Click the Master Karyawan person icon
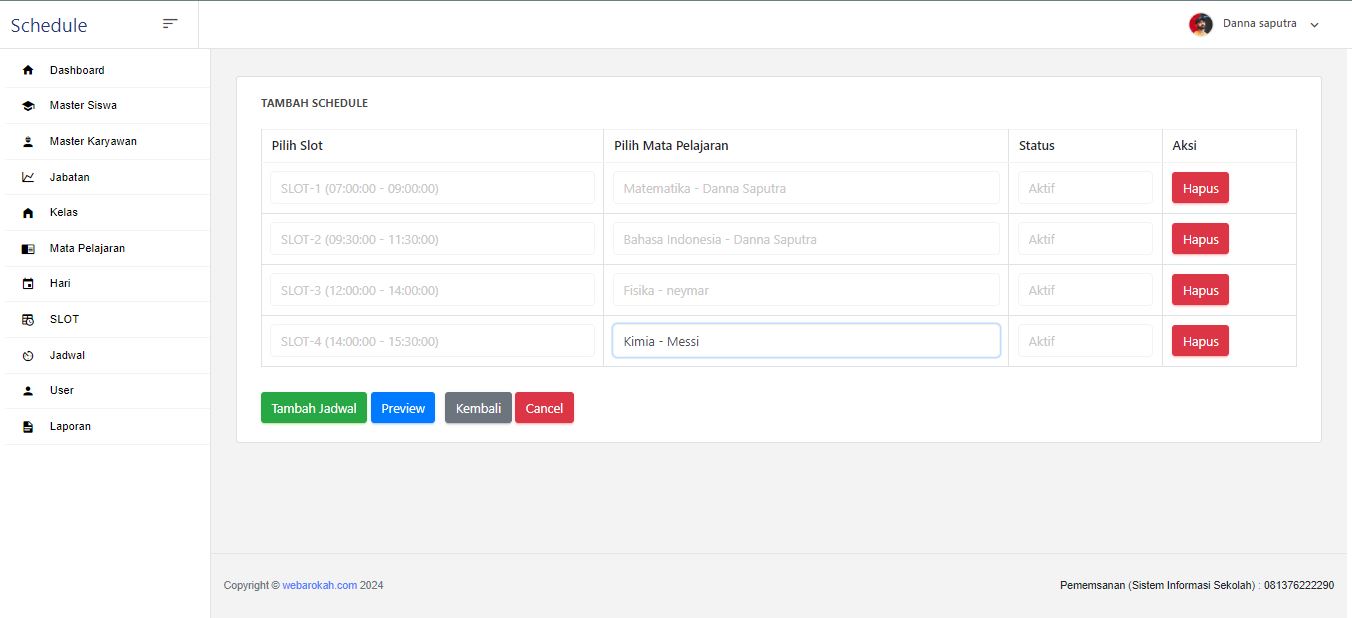 [x=28, y=142]
